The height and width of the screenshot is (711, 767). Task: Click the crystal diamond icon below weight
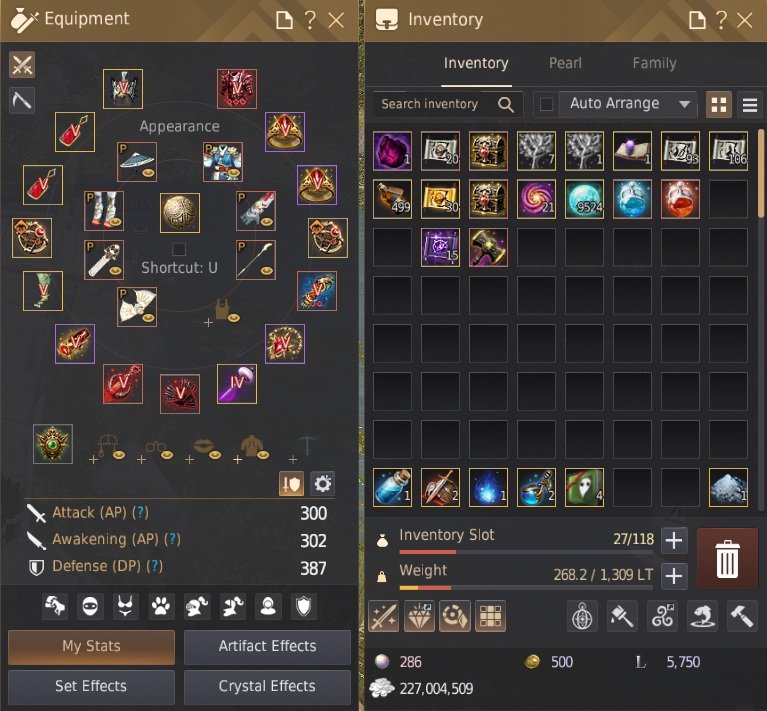click(419, 616)
